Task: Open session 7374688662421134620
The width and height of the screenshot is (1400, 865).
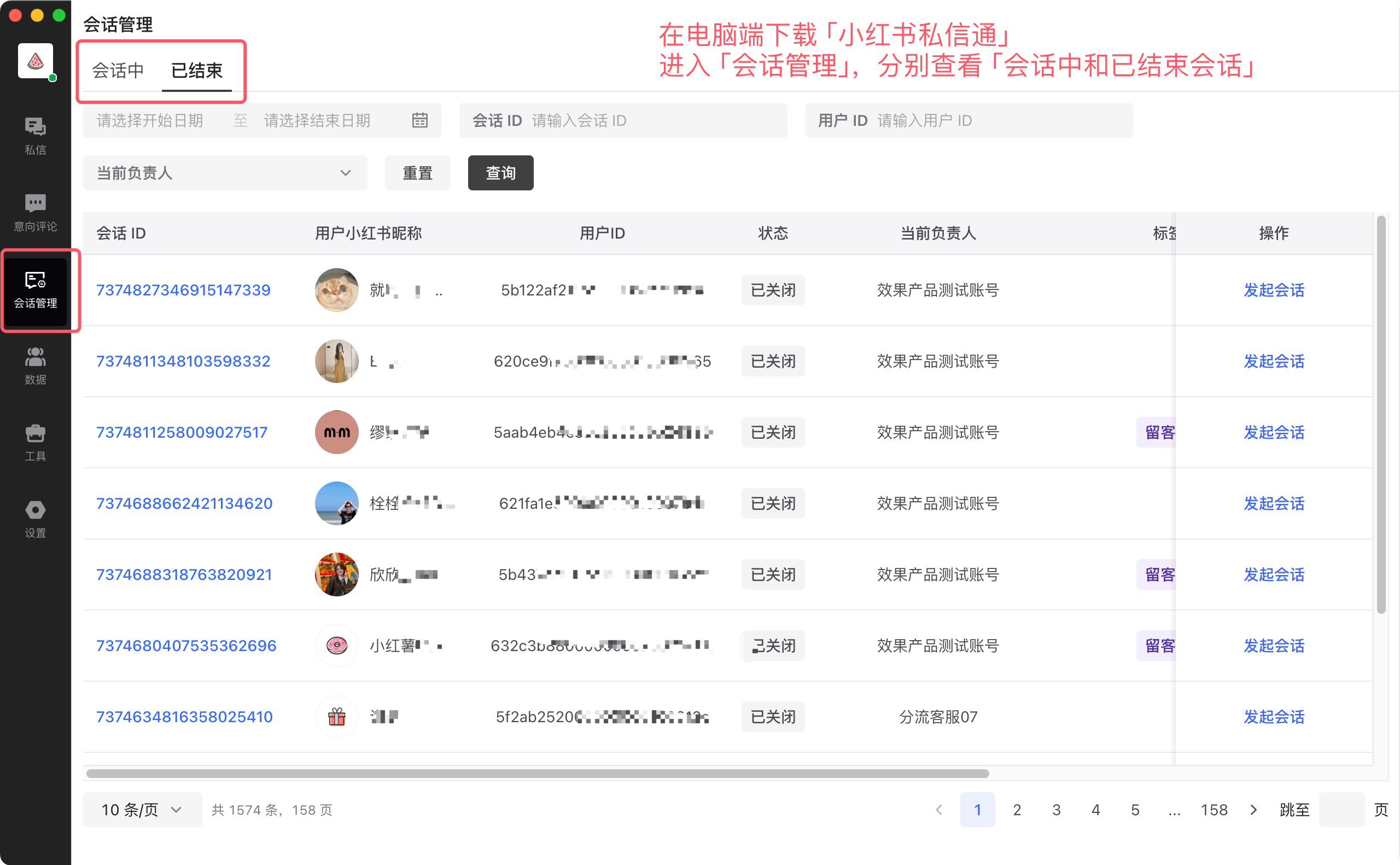Action: pos(184,503)
